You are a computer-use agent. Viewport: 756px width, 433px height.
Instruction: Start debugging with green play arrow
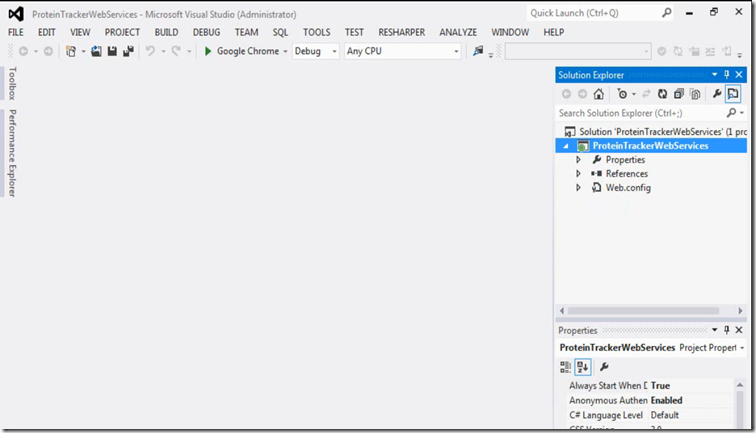[208, 51]
